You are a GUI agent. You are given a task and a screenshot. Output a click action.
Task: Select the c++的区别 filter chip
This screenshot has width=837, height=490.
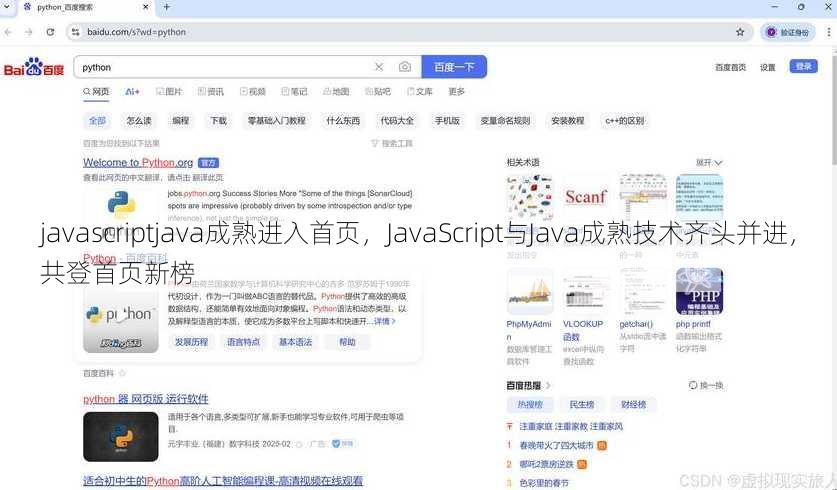pyautogui.click(x=625, y=121)
